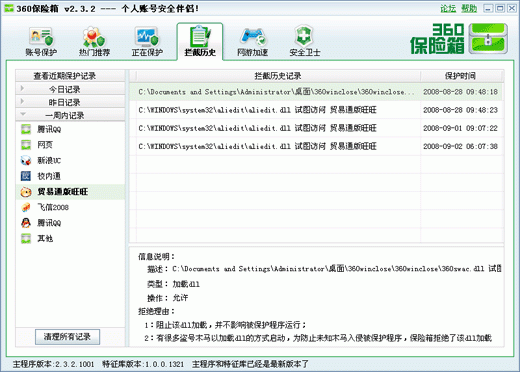520x372 pixels.
Task: Open the 论坛 forum link
Action: 448,8
